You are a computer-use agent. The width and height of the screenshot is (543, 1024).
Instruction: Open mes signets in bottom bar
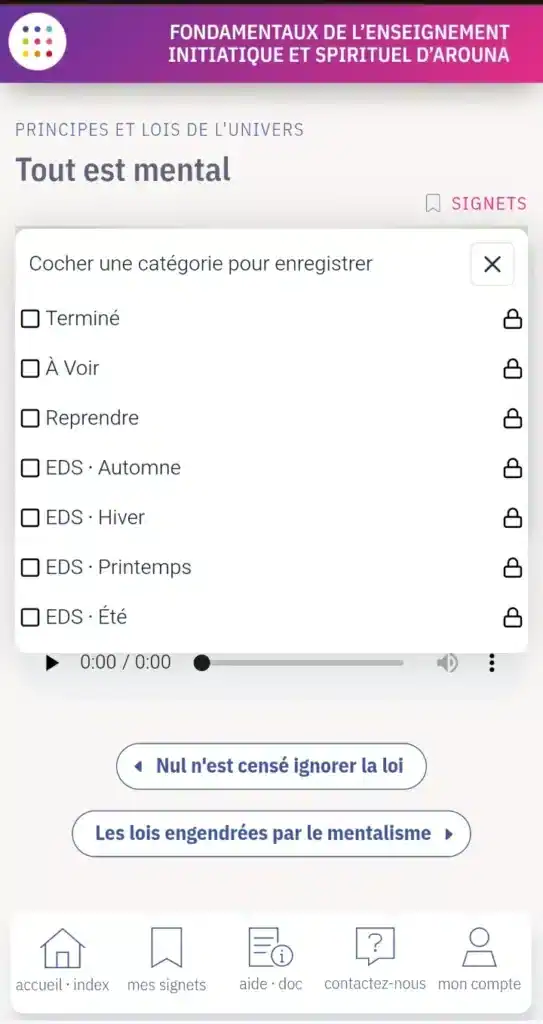(x=167, y=959)
